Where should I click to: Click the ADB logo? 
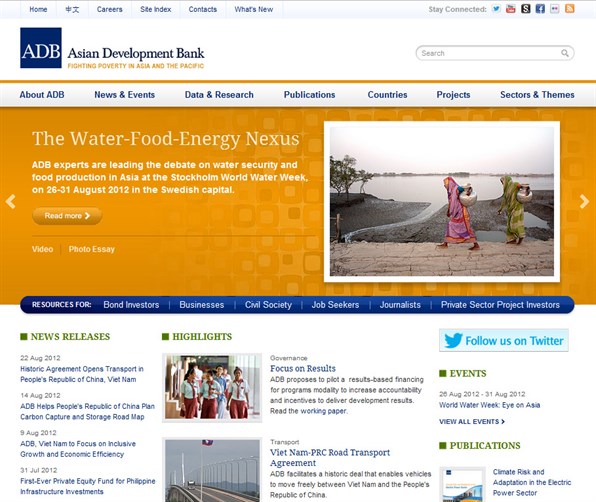[x=41, y=48]
